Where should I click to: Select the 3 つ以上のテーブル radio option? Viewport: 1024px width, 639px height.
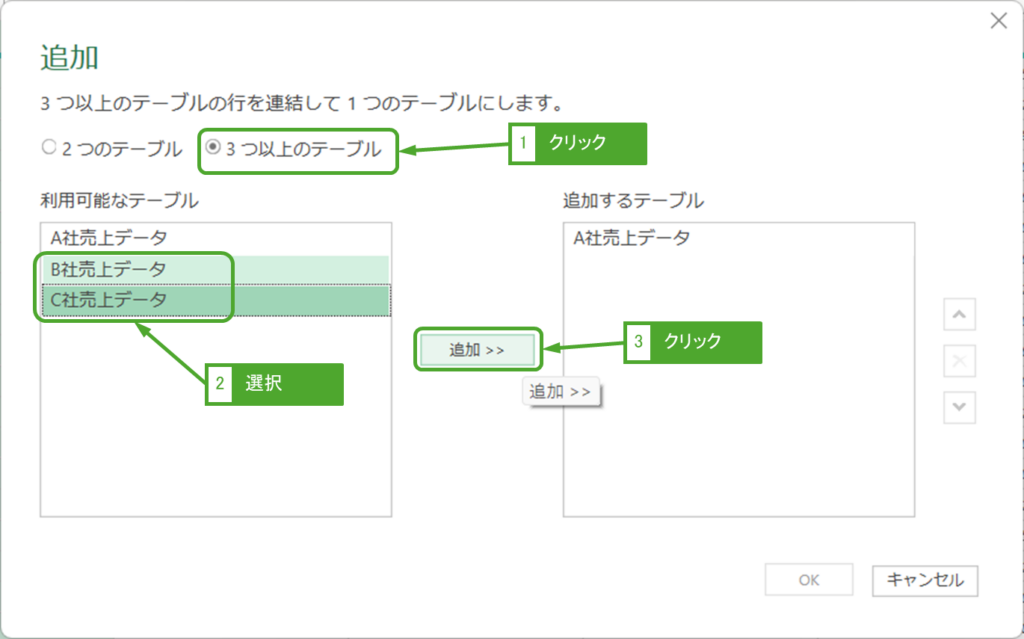click(x=213, y=148)
